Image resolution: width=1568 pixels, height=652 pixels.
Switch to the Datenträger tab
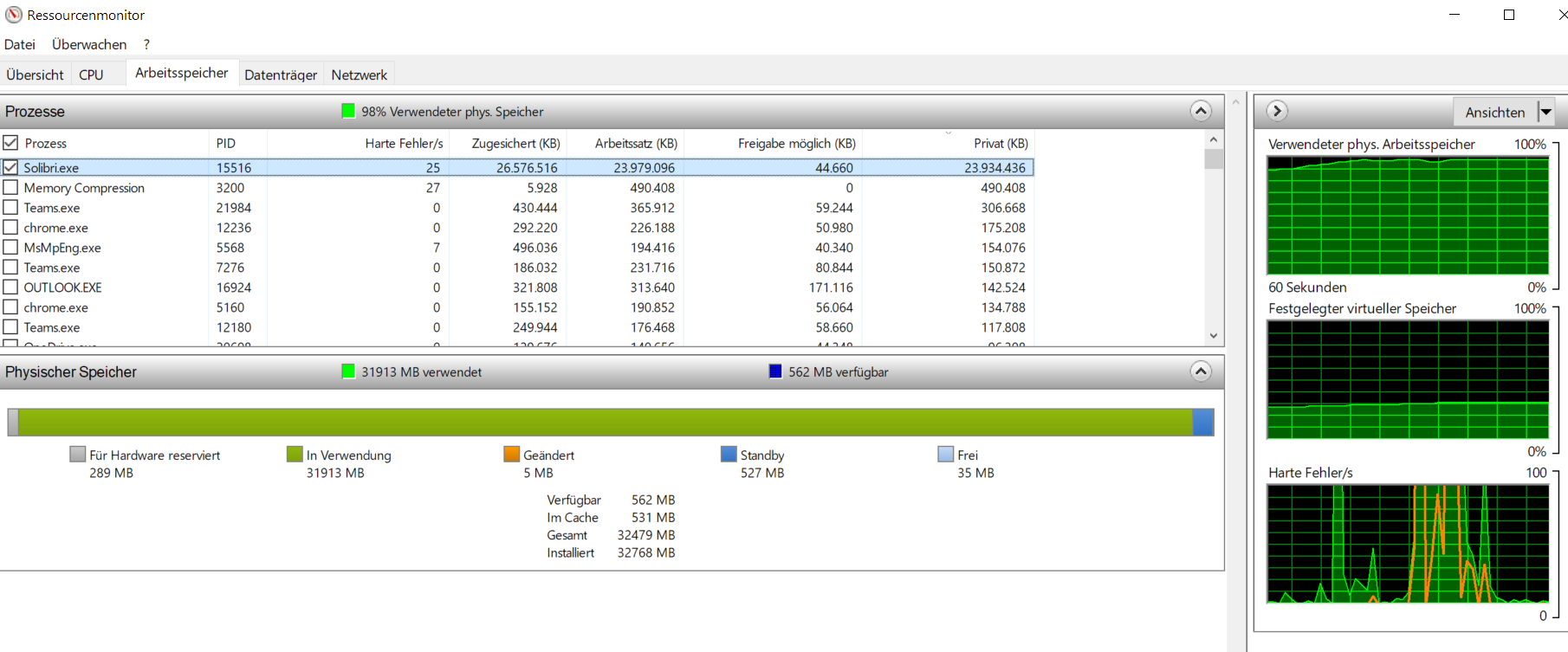pyautogui.click(x=281, y=74)
